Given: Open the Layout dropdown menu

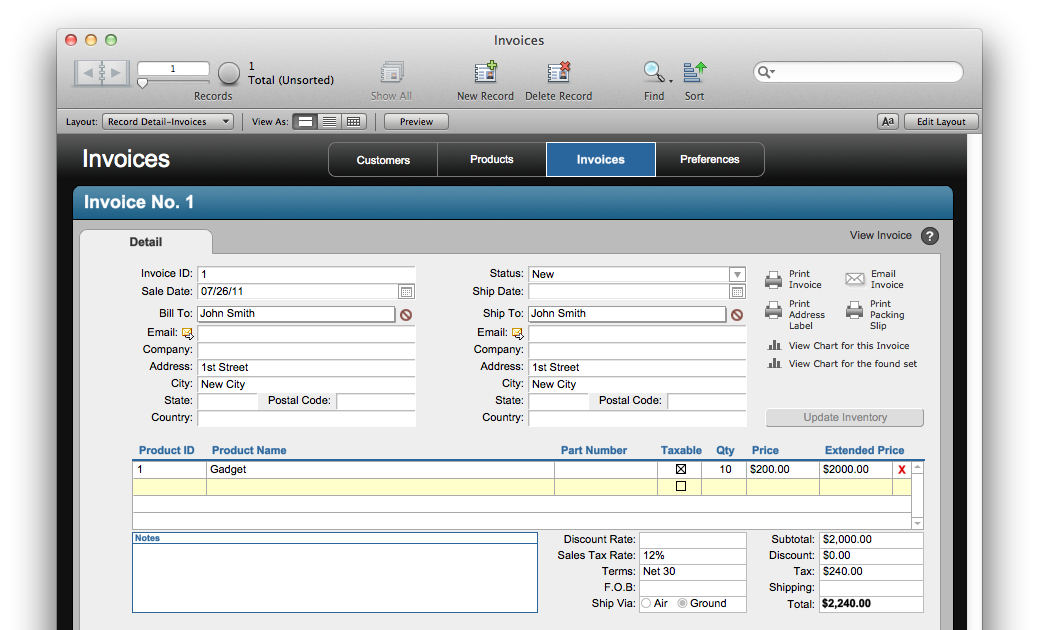Looking at the screenshot, I should tap(168, 122).
